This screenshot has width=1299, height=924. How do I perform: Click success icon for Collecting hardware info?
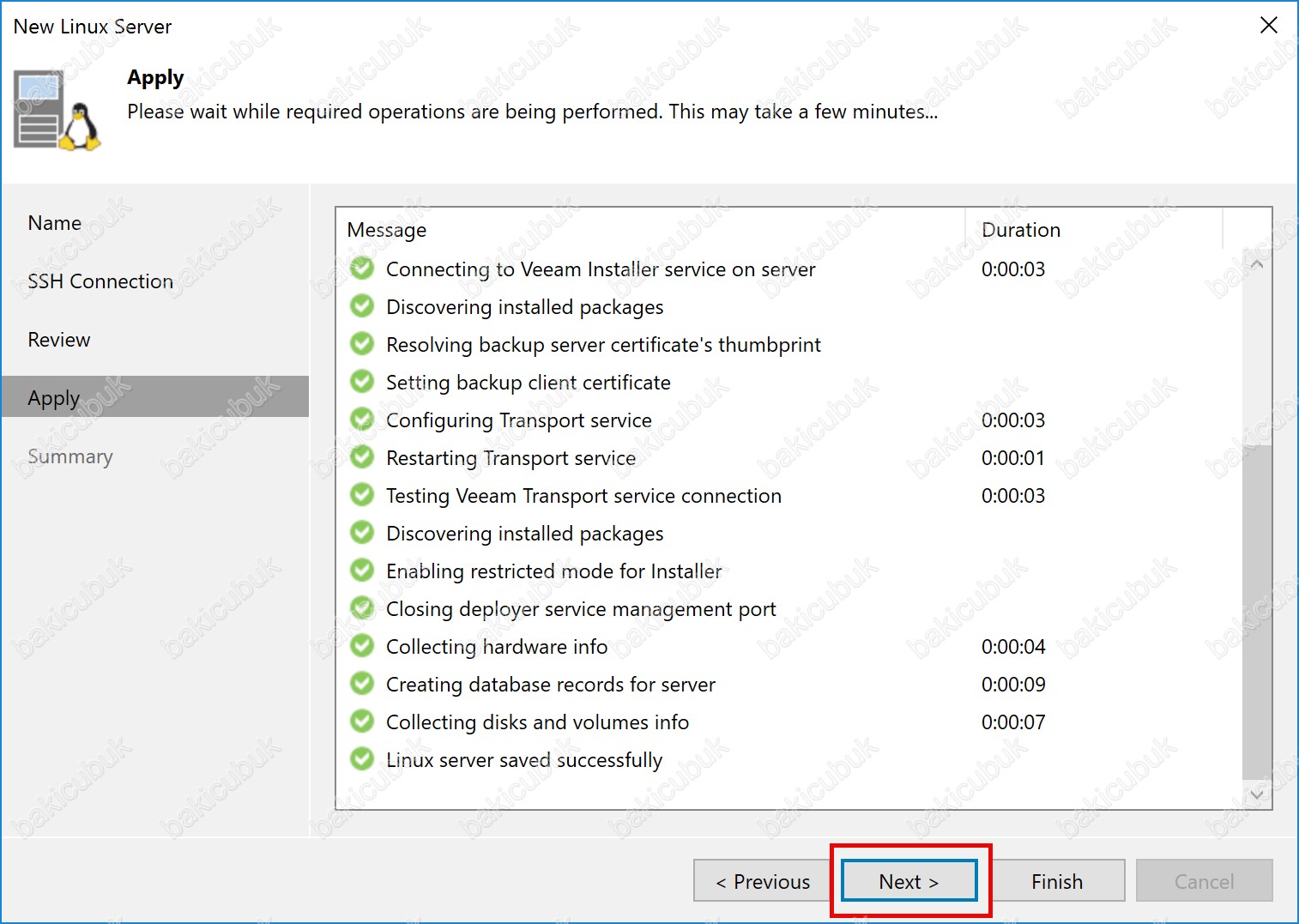(362, 646)
